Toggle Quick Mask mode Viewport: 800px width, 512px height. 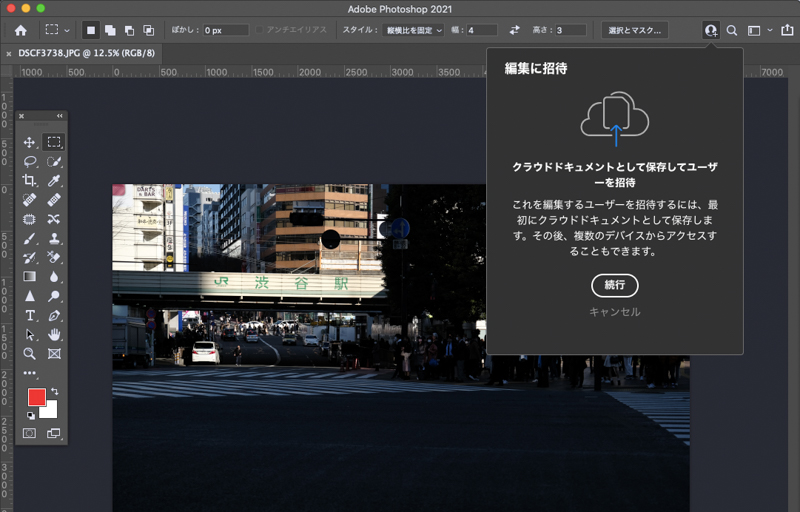30,433
